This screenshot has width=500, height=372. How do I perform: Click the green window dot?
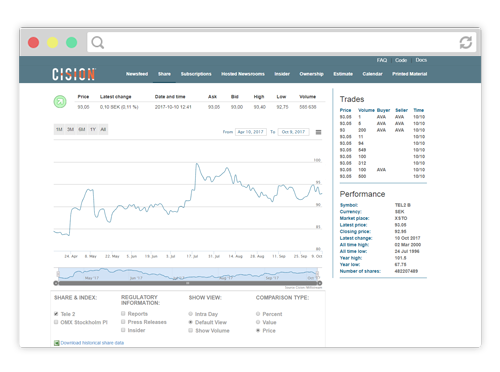71,43
